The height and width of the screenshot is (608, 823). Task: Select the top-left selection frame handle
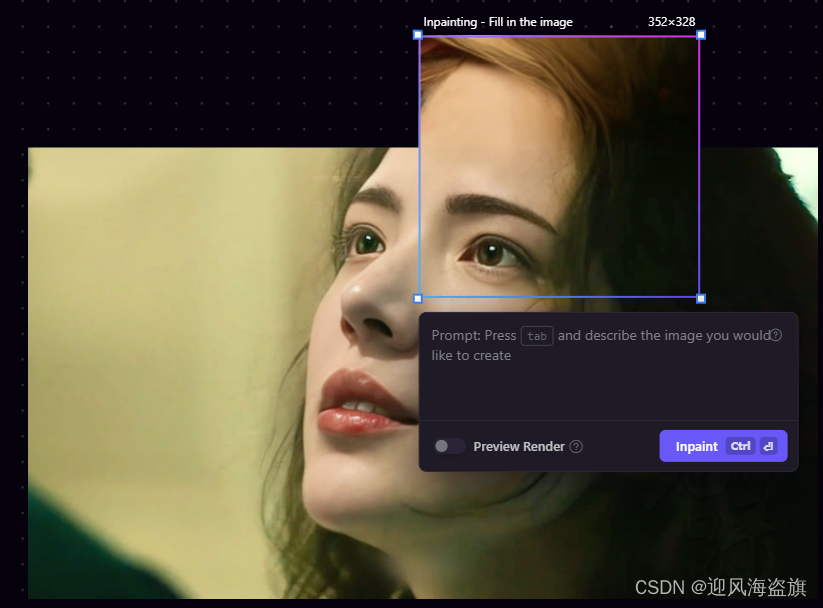(x=418, y=35)
